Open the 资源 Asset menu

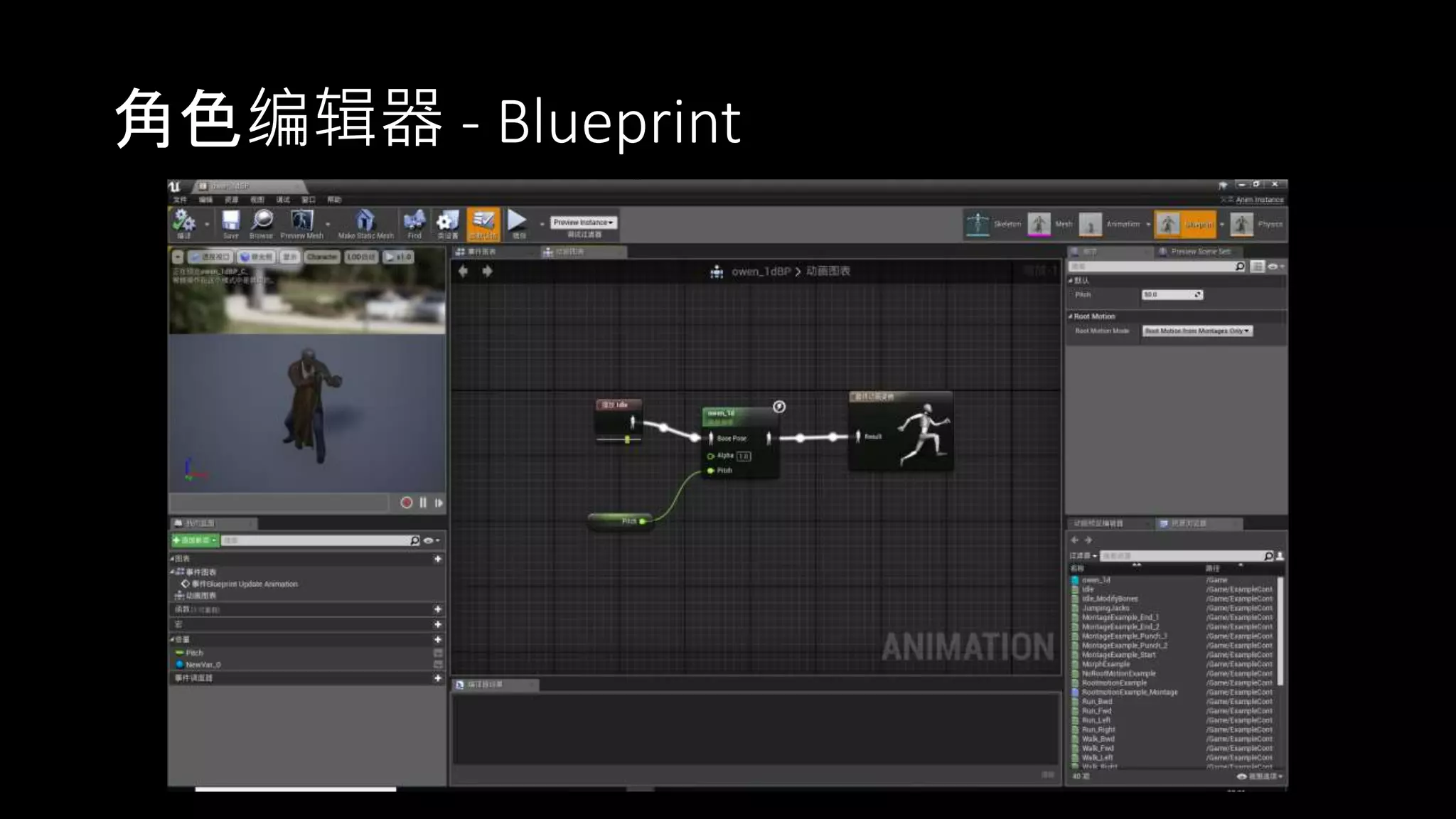point(231,200)
